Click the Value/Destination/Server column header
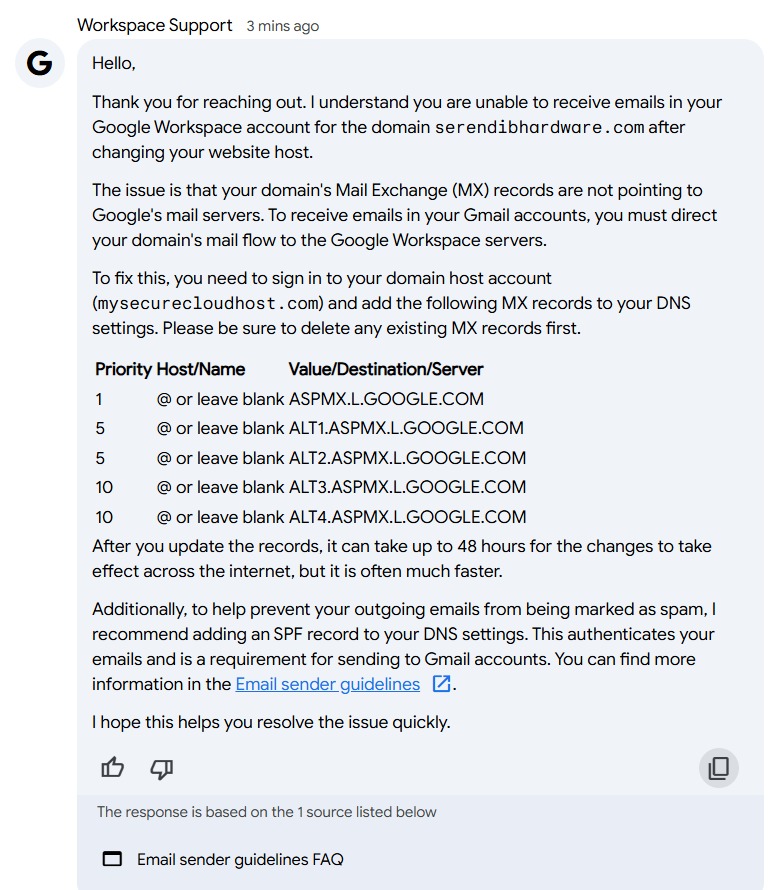Screen dimensions: 779x890 coord(386,370)
